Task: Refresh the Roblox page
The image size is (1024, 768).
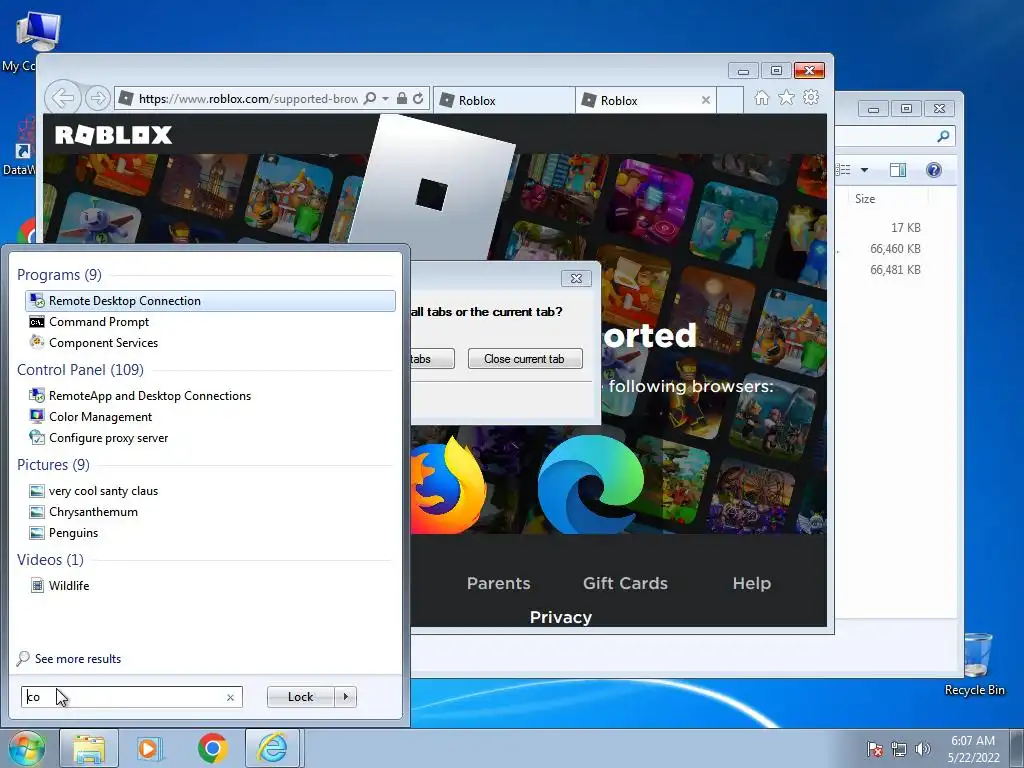Action: [x=418, y=99]
